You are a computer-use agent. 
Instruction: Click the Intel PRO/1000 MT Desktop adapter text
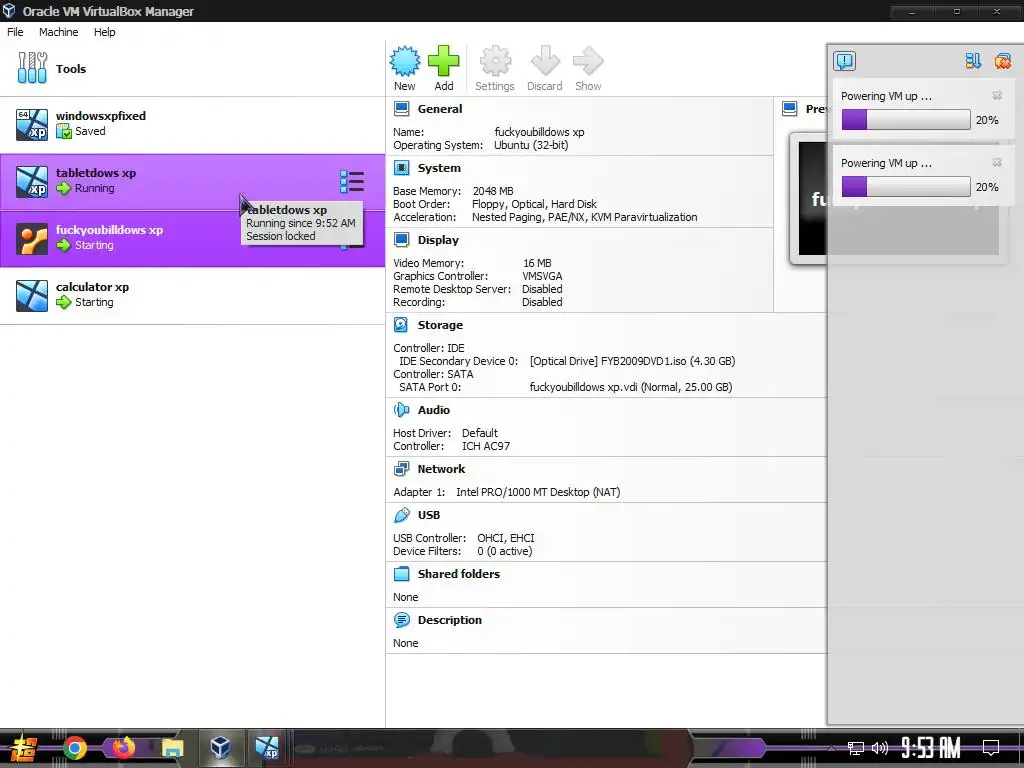[538, 492]
